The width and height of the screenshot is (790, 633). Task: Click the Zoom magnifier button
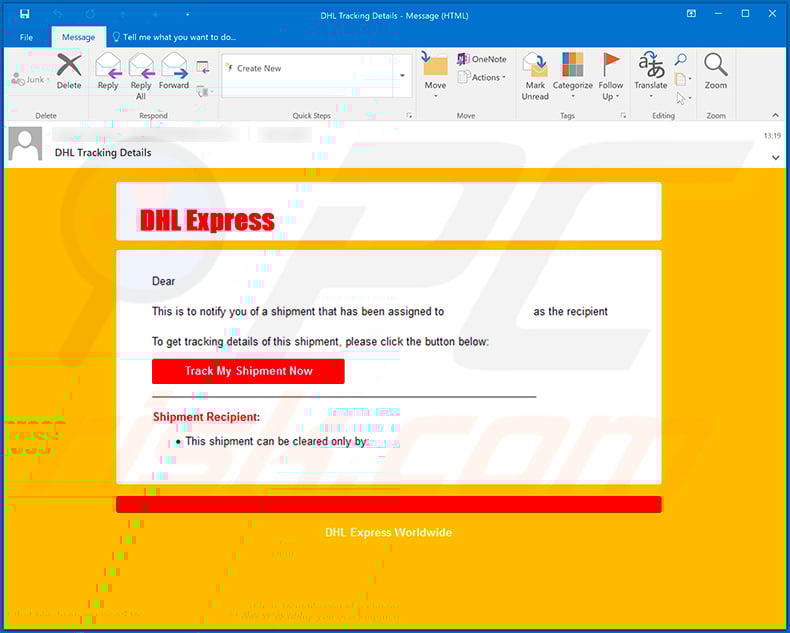715,72
